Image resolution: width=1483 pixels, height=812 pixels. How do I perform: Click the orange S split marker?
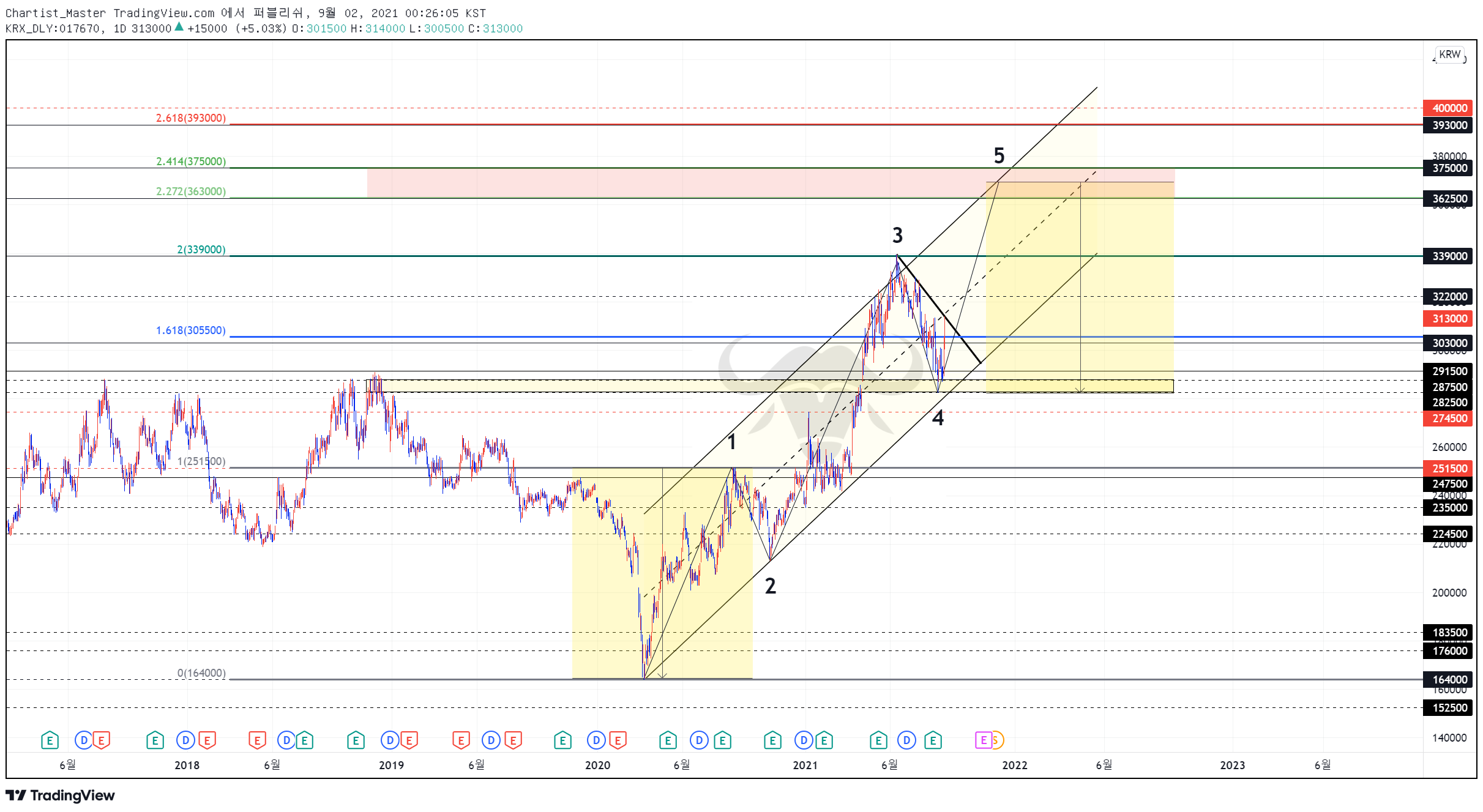(996, 740)
